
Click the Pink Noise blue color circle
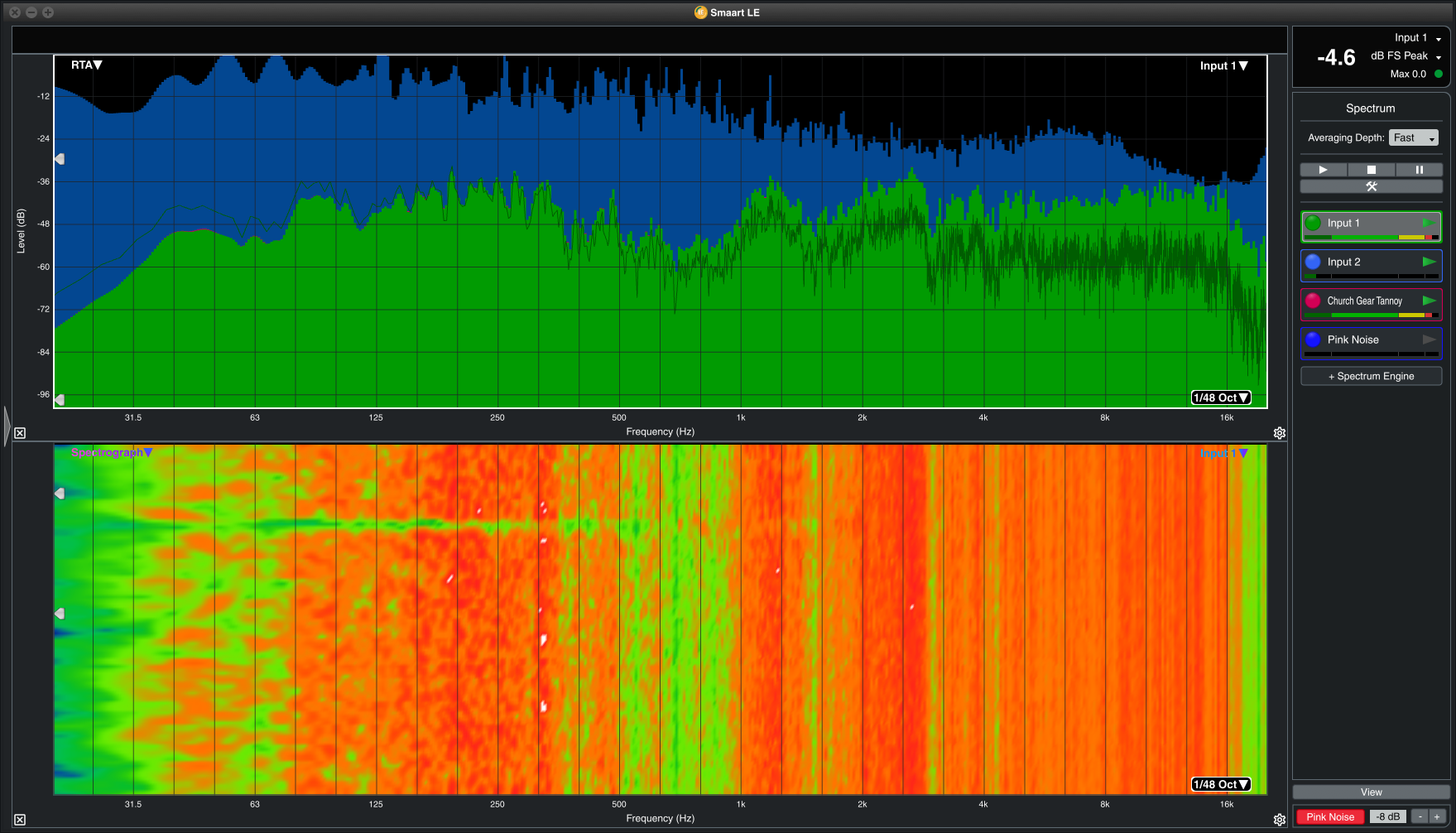coord(1313,339)
